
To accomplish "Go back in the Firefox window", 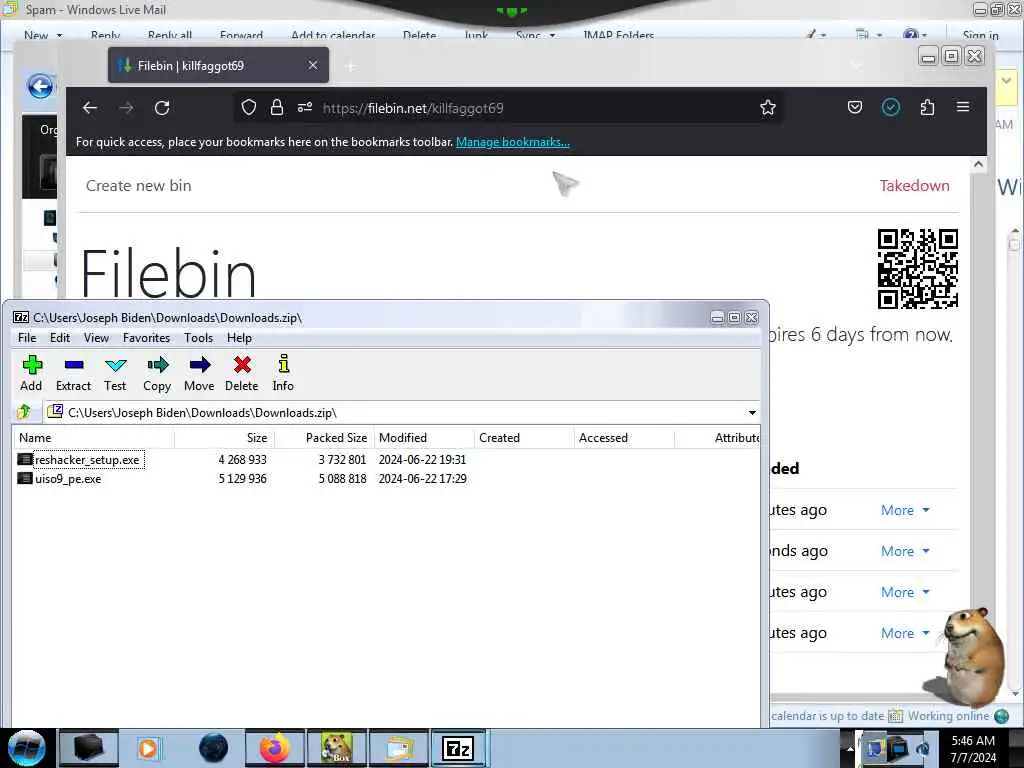I will [90, 108].
